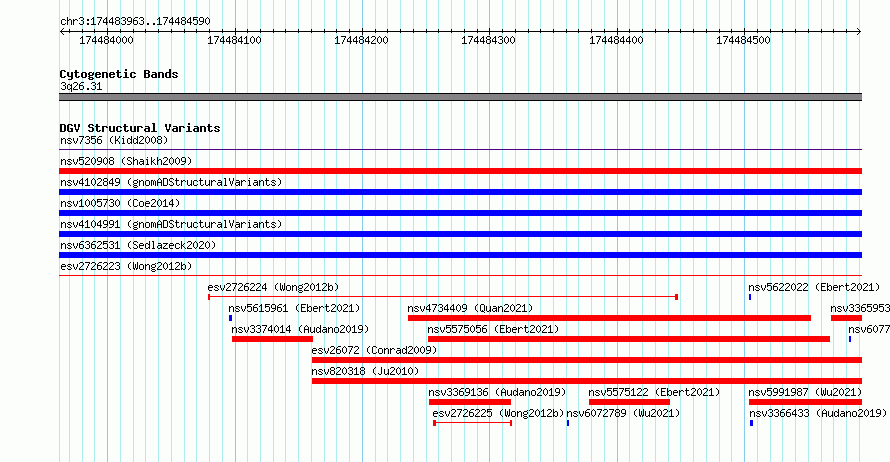This screenshot has width=890, height=462.
Task: Open the partially visible nsv3365953 label
Action: coord(860,308)
